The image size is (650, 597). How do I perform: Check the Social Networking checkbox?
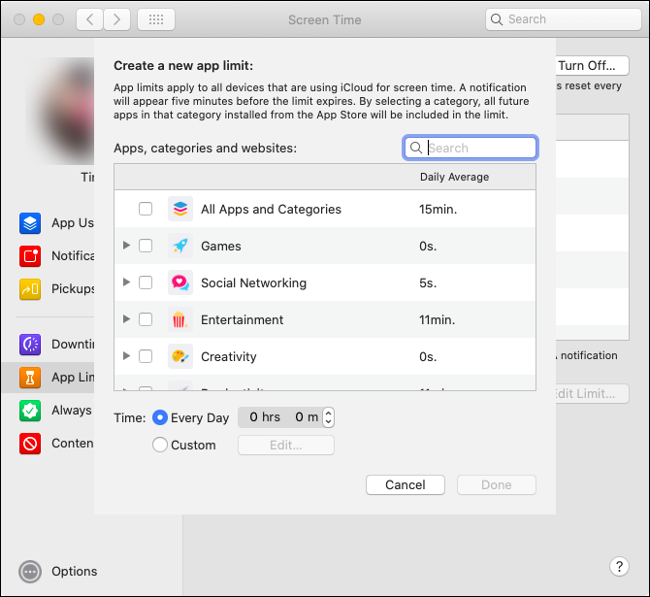pos(146,282)
